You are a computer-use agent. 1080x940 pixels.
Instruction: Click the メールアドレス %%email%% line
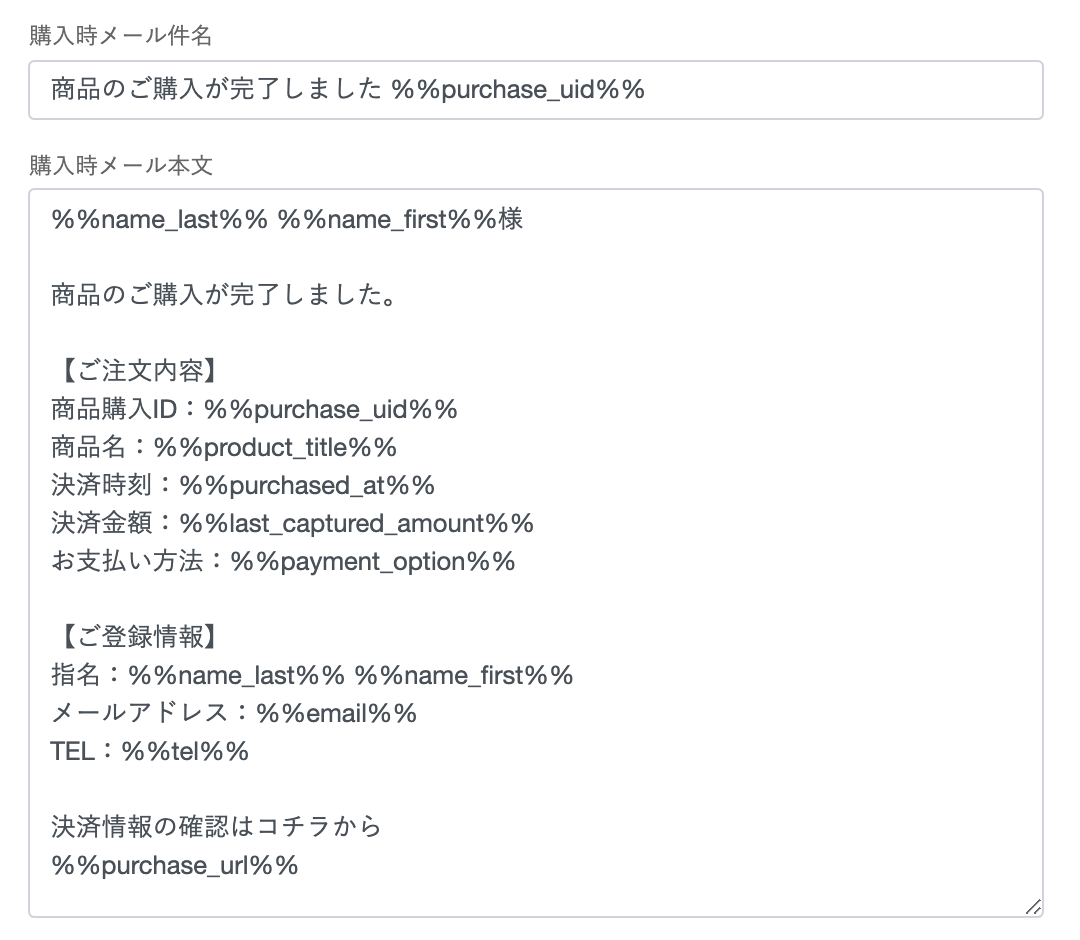(x=233, y=713)
